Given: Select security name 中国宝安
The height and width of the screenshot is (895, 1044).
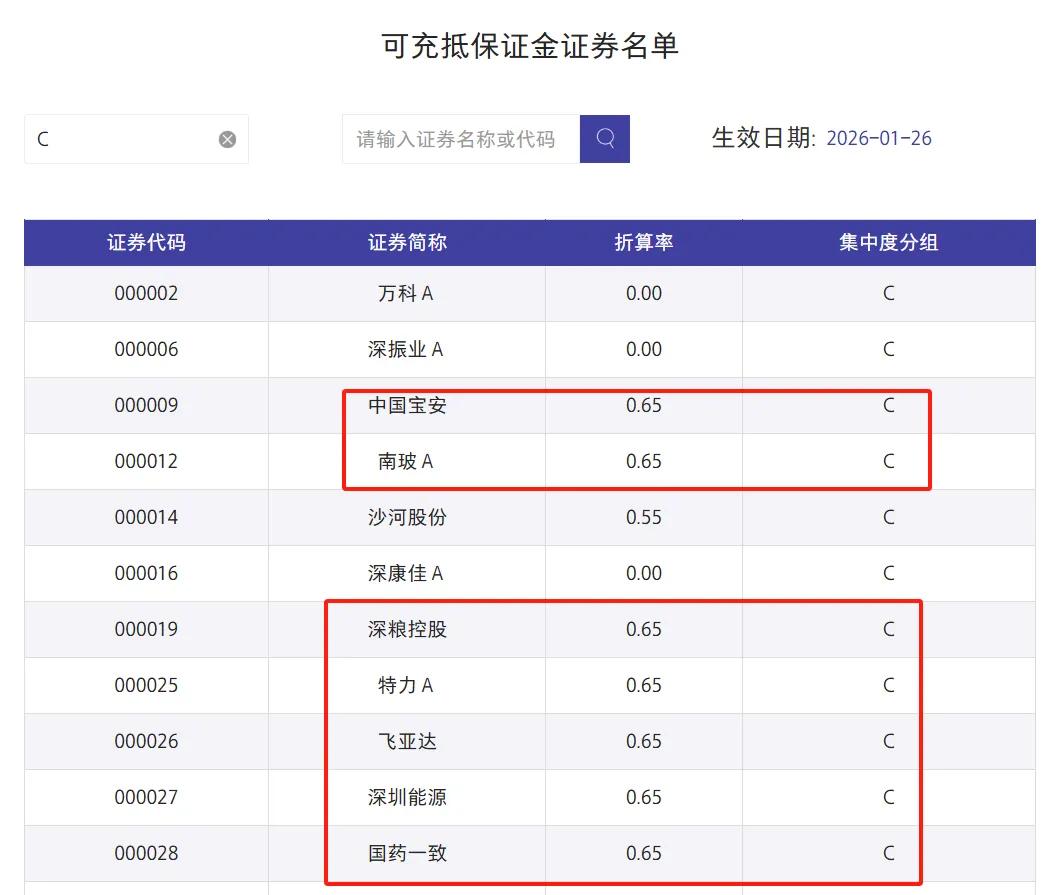Looking at the screenshot, I should click(407, 405).
